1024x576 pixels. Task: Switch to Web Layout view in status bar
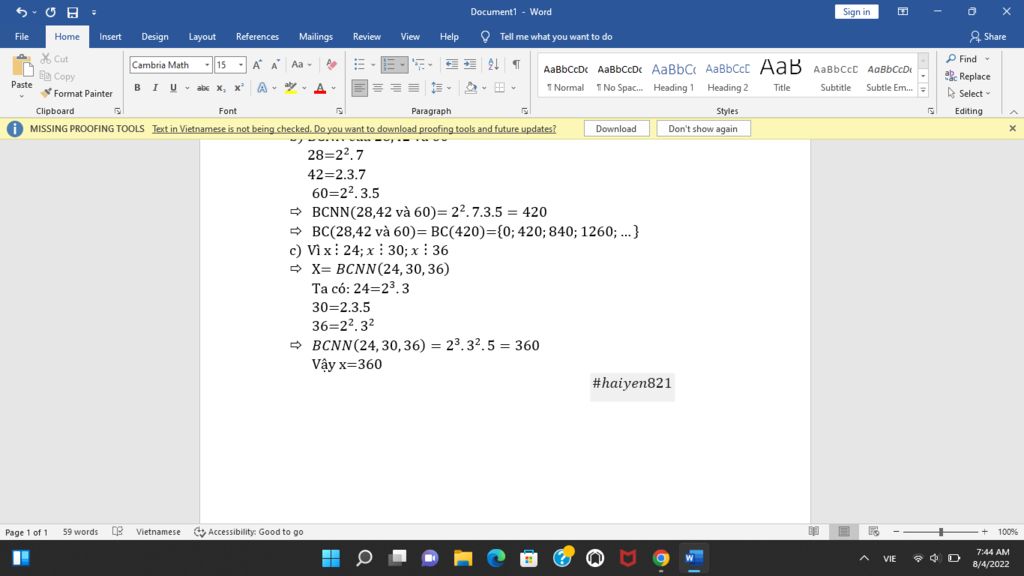pyautogui.click(x=874, y=532)
